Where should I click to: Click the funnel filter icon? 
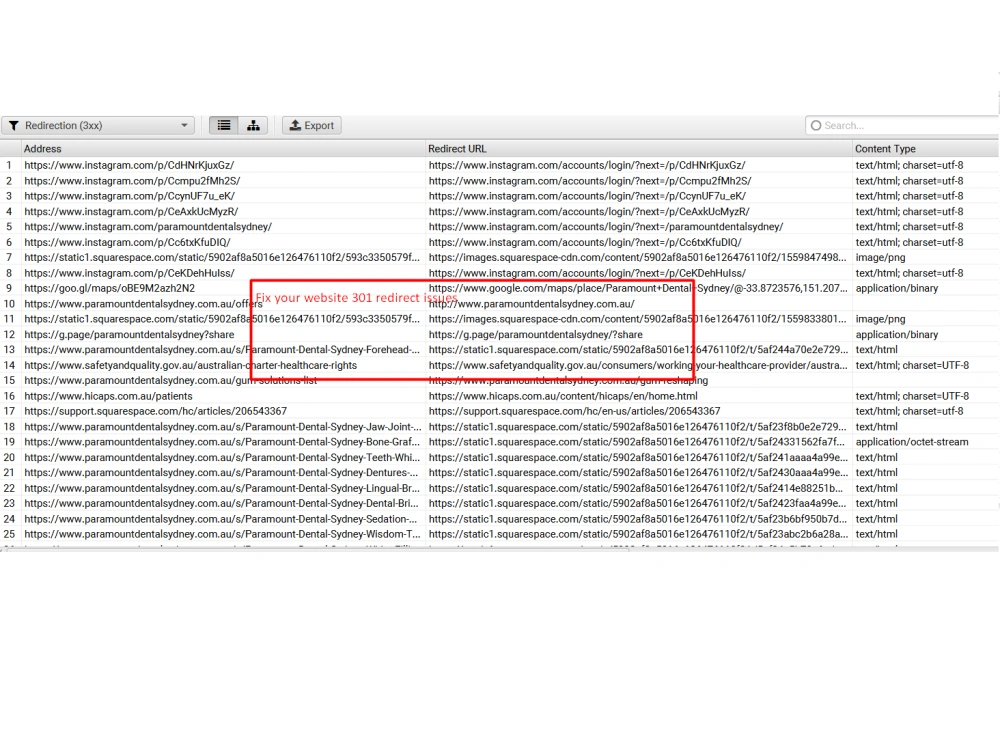click(13, 126)
